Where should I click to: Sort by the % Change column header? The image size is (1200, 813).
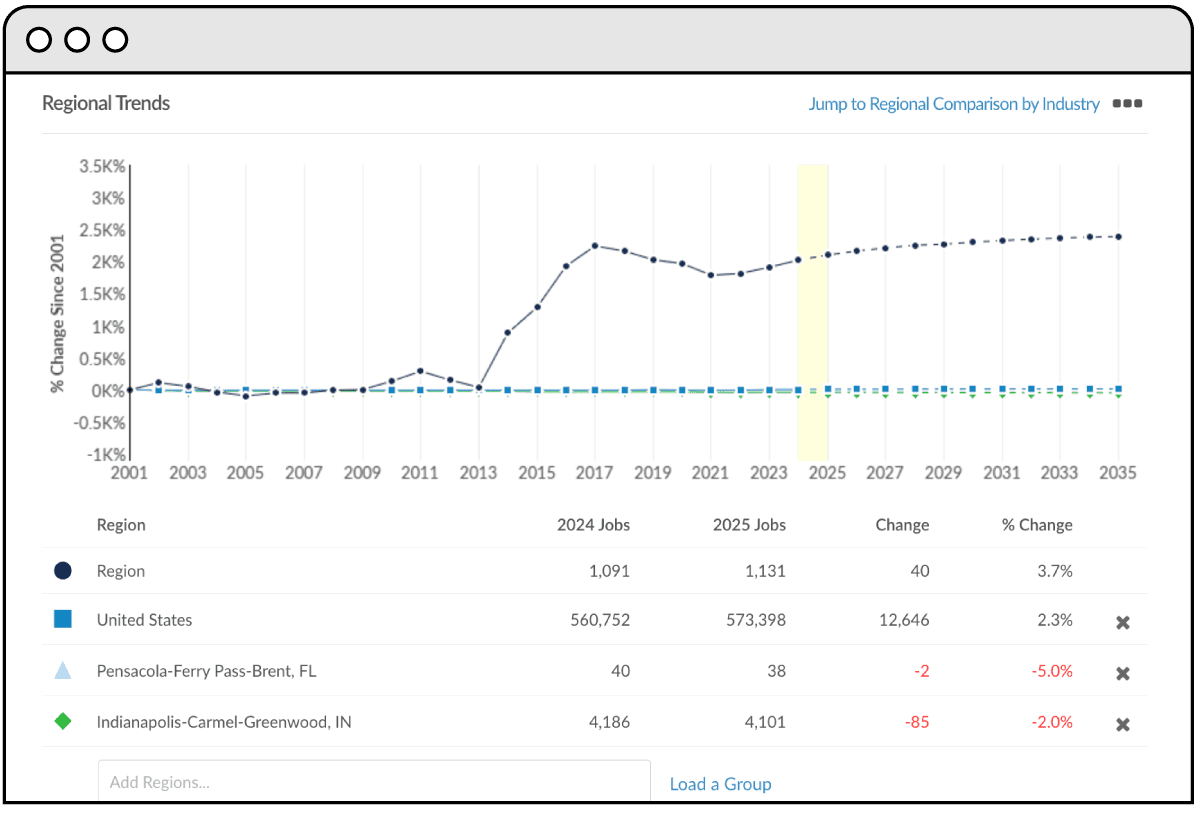1037,524
